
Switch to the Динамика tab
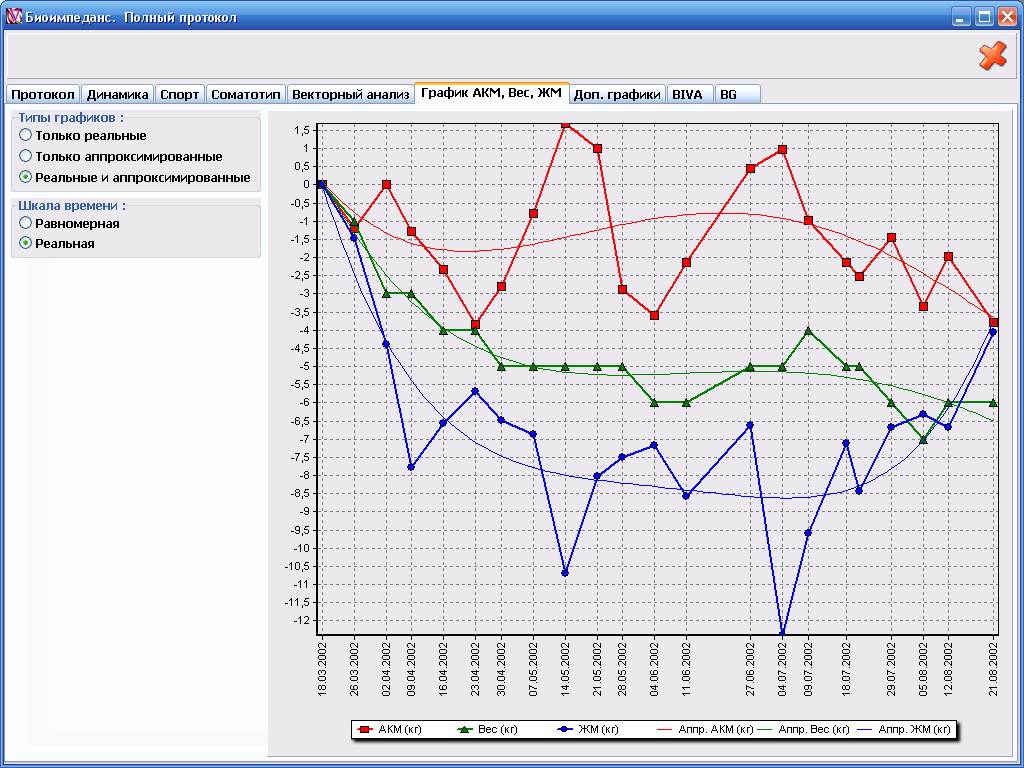tap(117, 94)
